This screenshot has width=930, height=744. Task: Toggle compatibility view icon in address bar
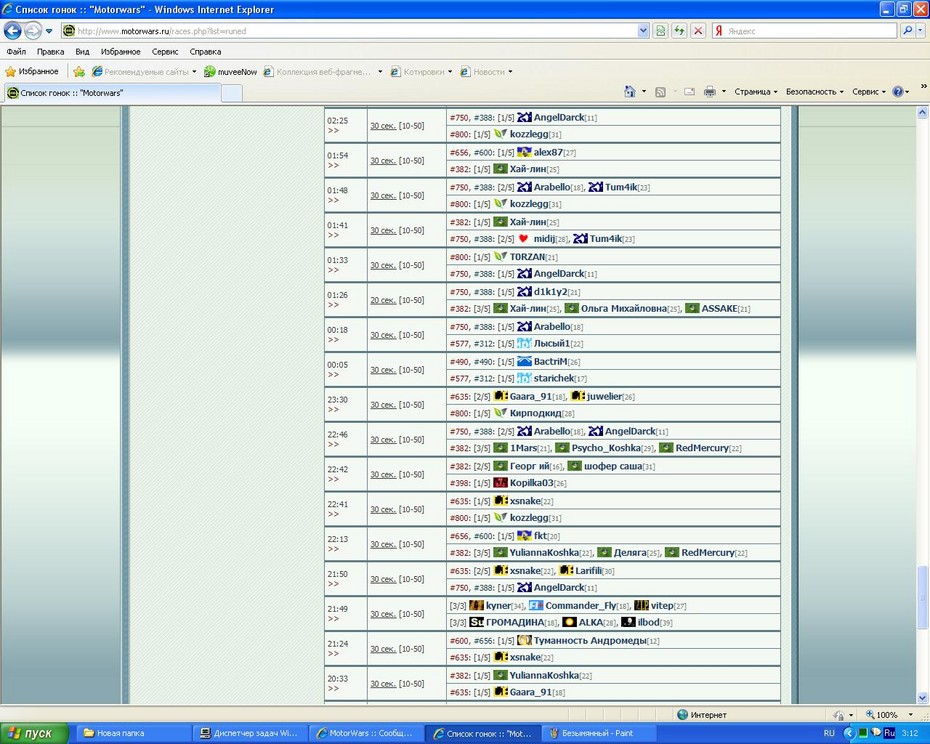point(660,31)
